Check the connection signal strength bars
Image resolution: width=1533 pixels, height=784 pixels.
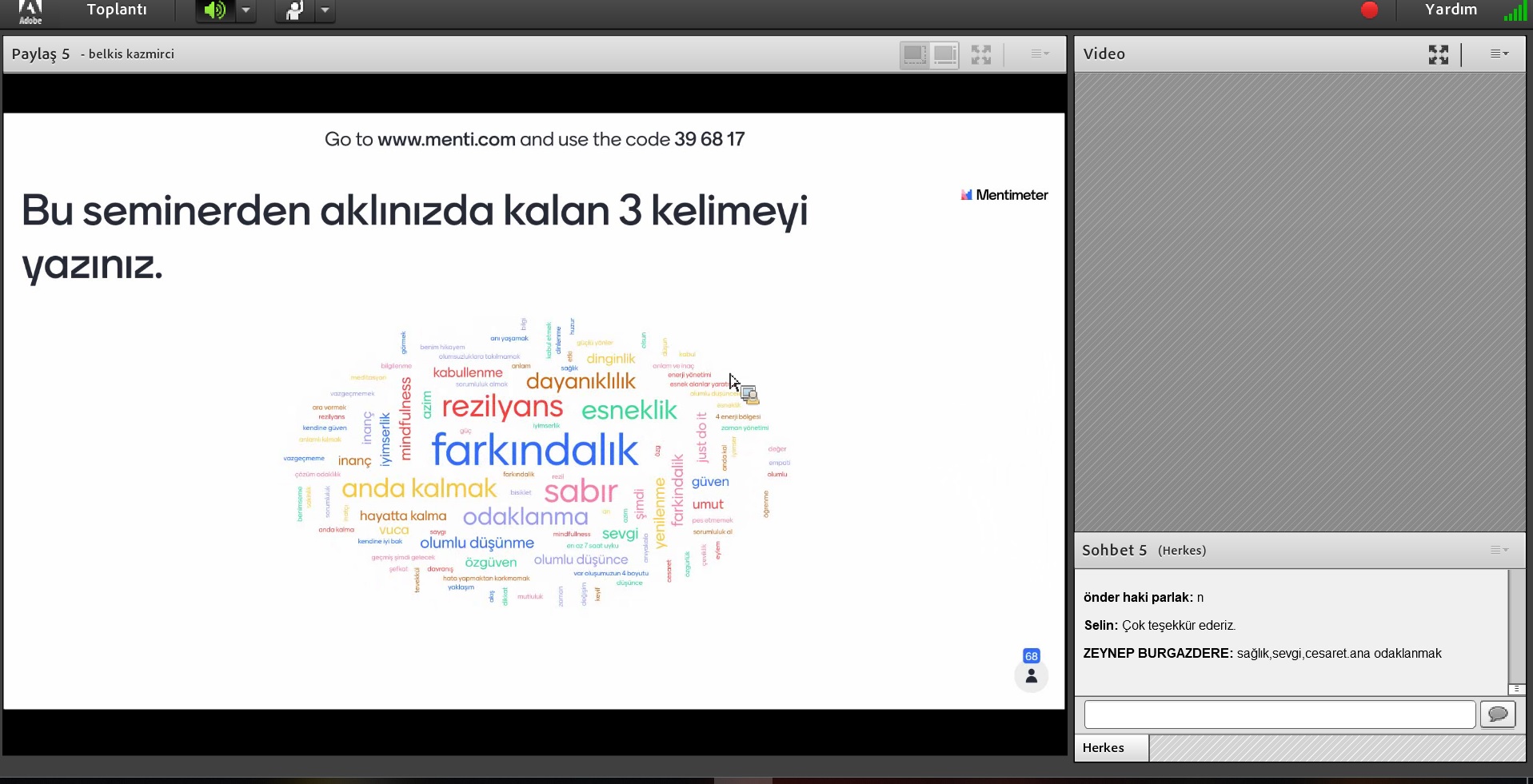point(1514,11)
